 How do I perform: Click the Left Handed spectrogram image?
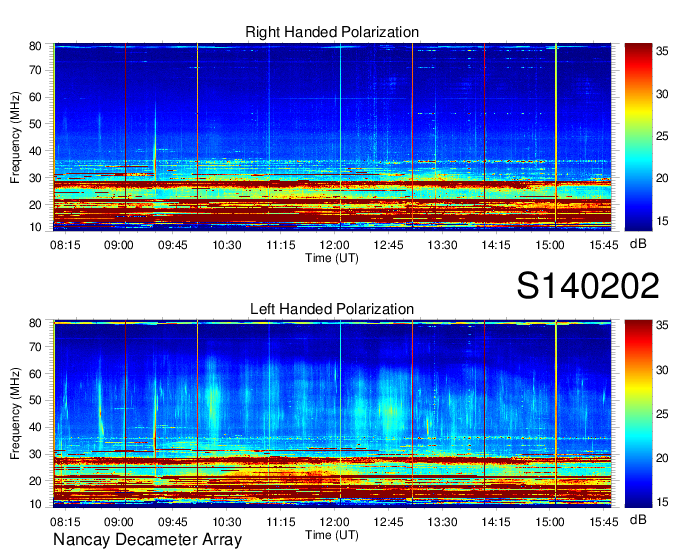tap(332, 414)
